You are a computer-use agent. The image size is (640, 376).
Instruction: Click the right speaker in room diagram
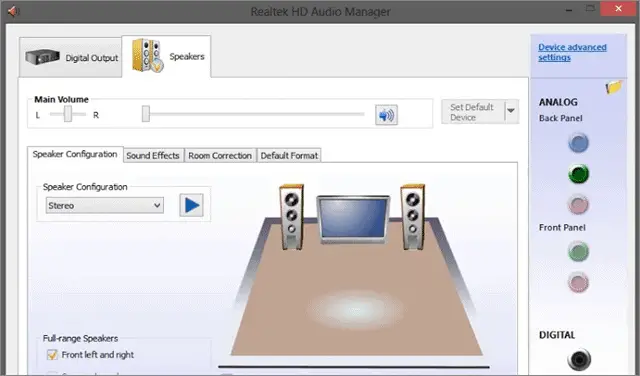pyautogui.click(x=413, y=217)
